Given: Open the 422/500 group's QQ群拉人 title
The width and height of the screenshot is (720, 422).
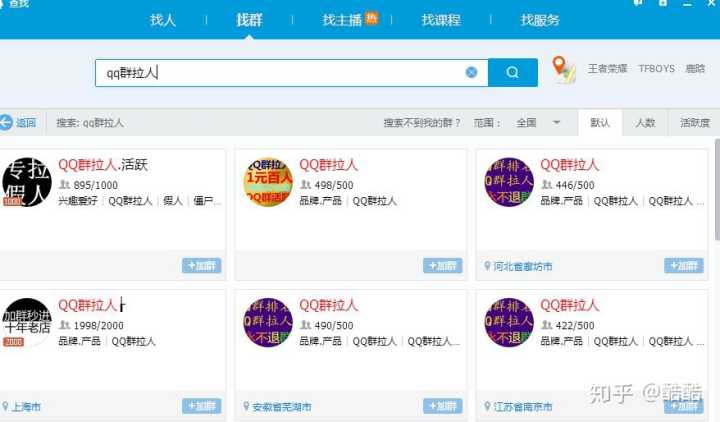Looking at the screenshot, I should 569,305.
